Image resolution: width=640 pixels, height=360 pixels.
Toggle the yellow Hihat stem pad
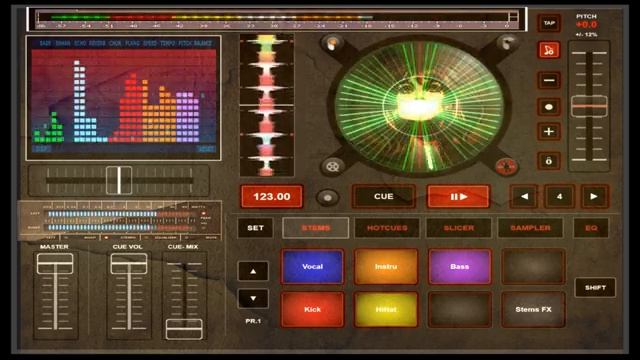[x=386, y=309]
